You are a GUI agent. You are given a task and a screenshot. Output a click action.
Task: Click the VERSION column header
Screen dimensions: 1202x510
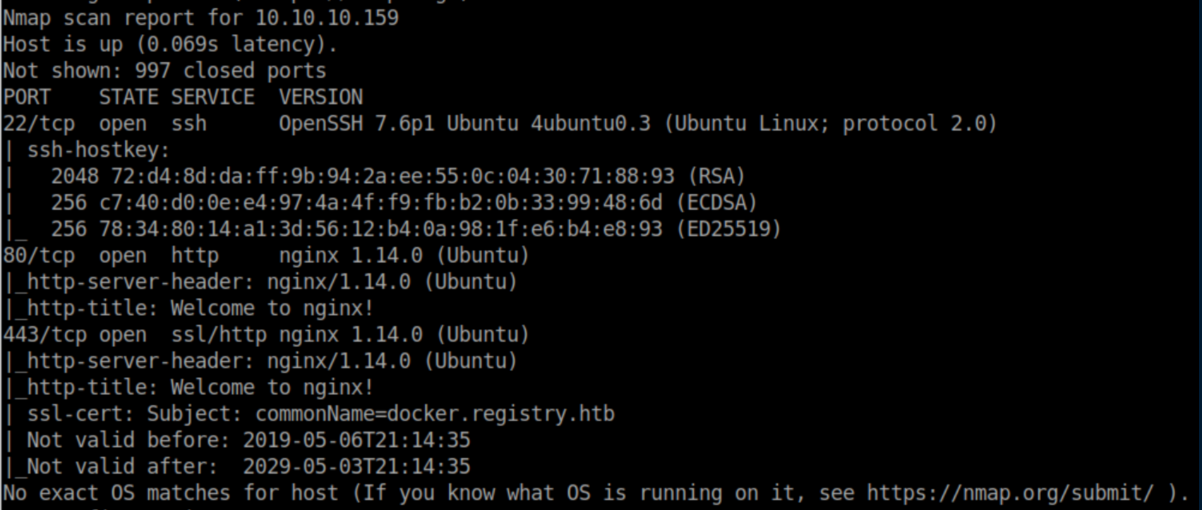click(320, 98)
